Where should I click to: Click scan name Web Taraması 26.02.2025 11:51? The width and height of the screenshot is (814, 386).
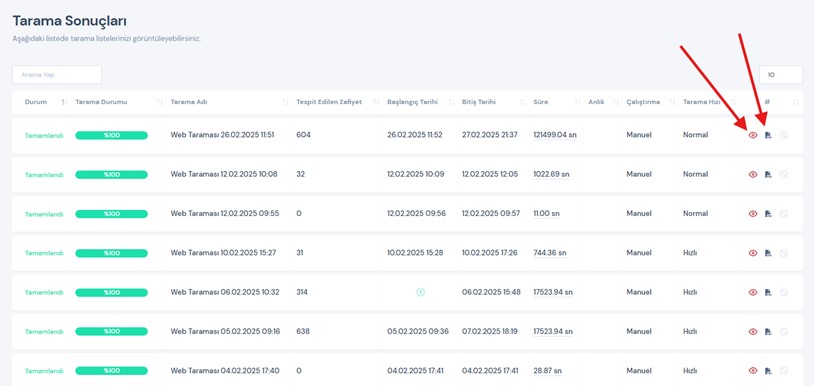(x=222, y=135)
